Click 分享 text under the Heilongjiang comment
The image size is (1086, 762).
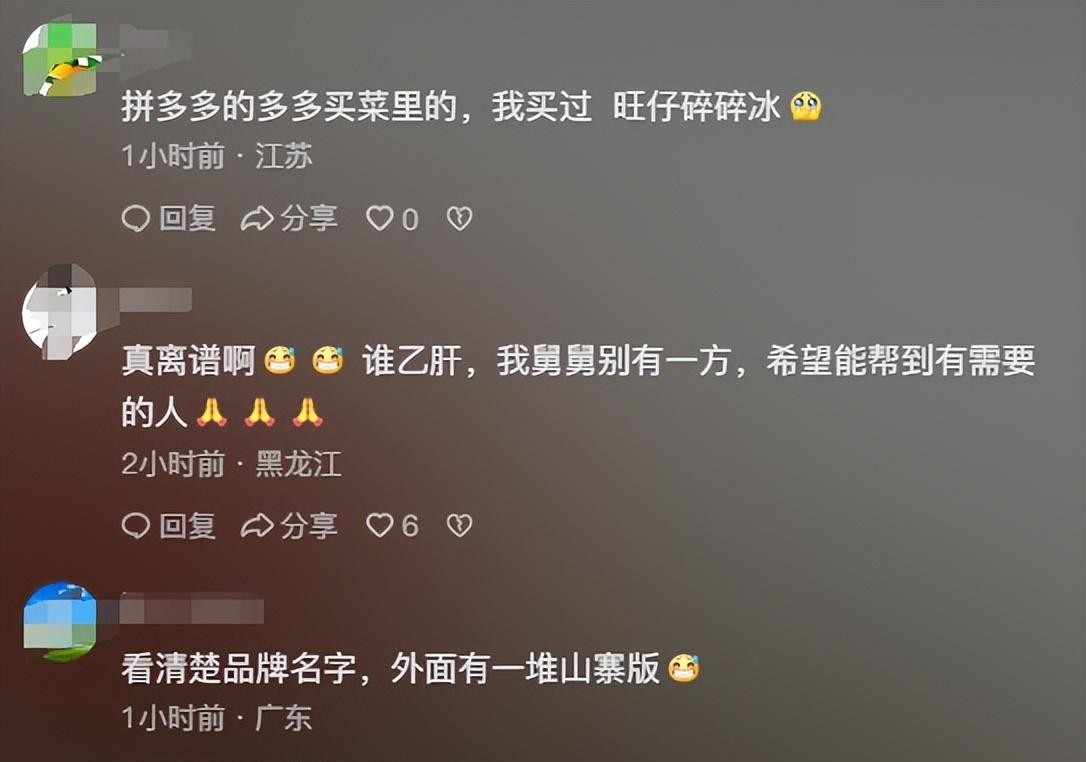309,526
